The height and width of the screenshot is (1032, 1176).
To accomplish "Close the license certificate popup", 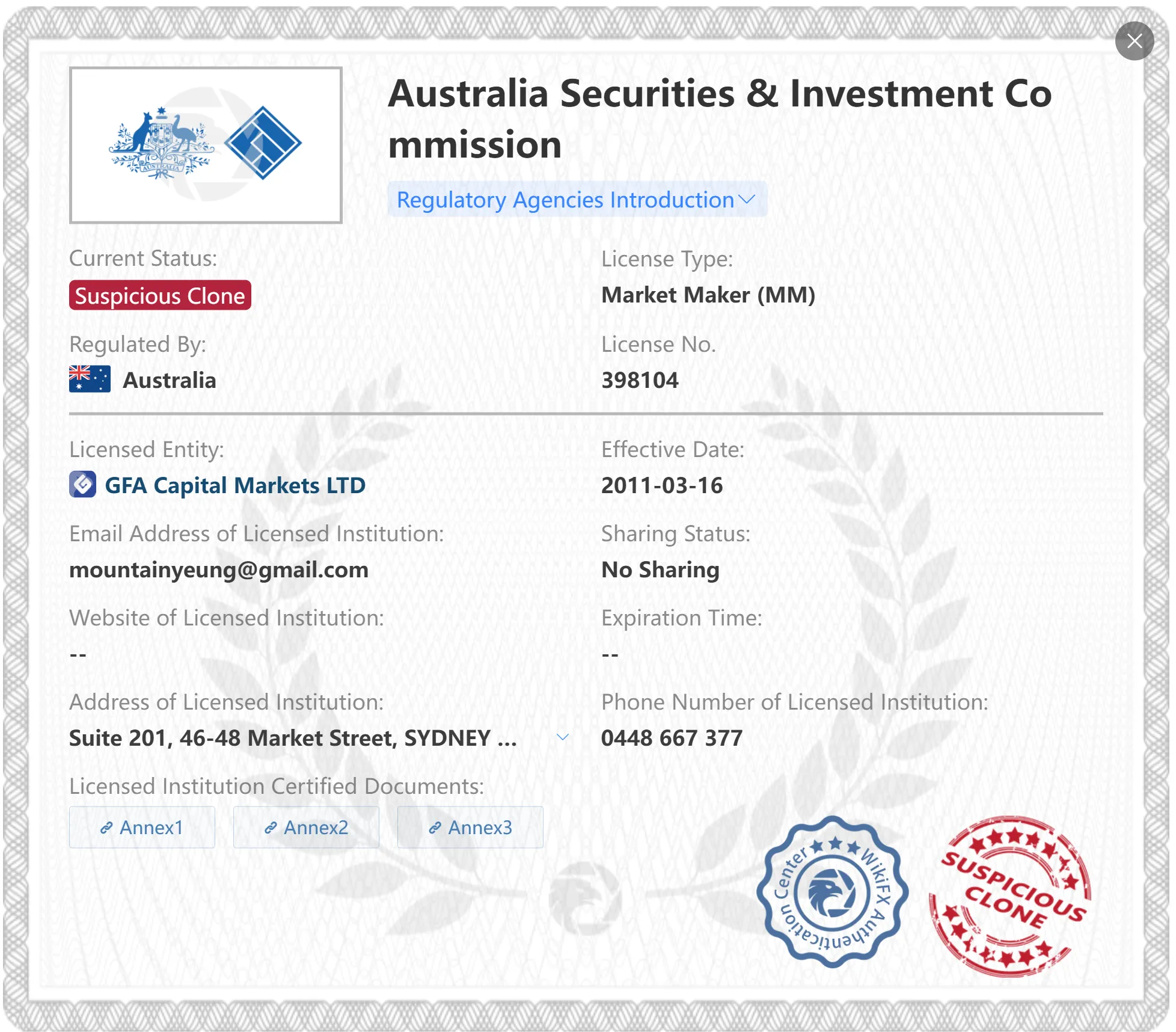I will pyautogui.click(x=1134, y=41).
